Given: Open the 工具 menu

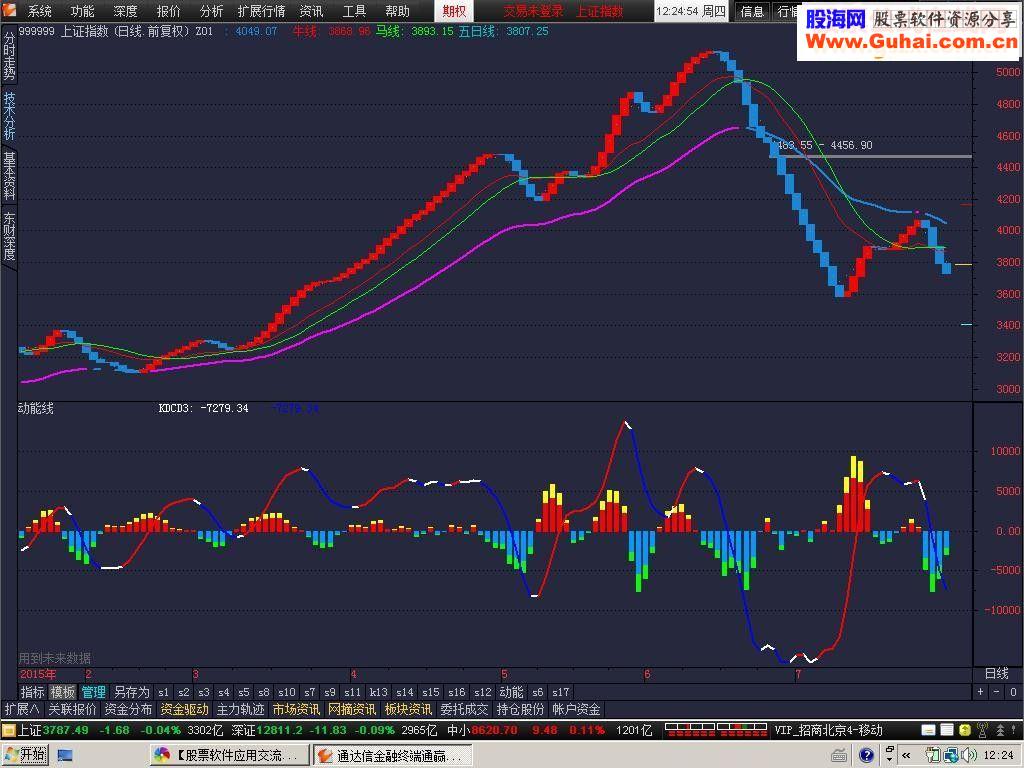Looking at the screenshot, I should pyautogui.click(x=354, y=10).
